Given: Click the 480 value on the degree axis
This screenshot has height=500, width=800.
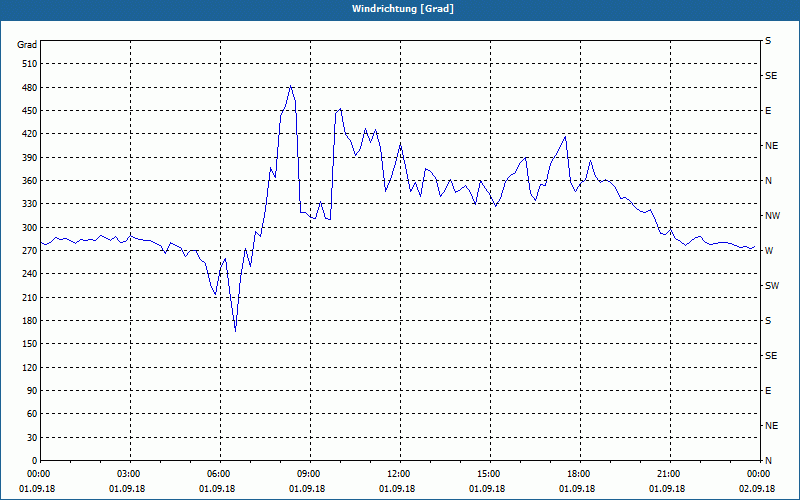Looking at the screenshot, I should pyautogui.click(x=30, y=88).
